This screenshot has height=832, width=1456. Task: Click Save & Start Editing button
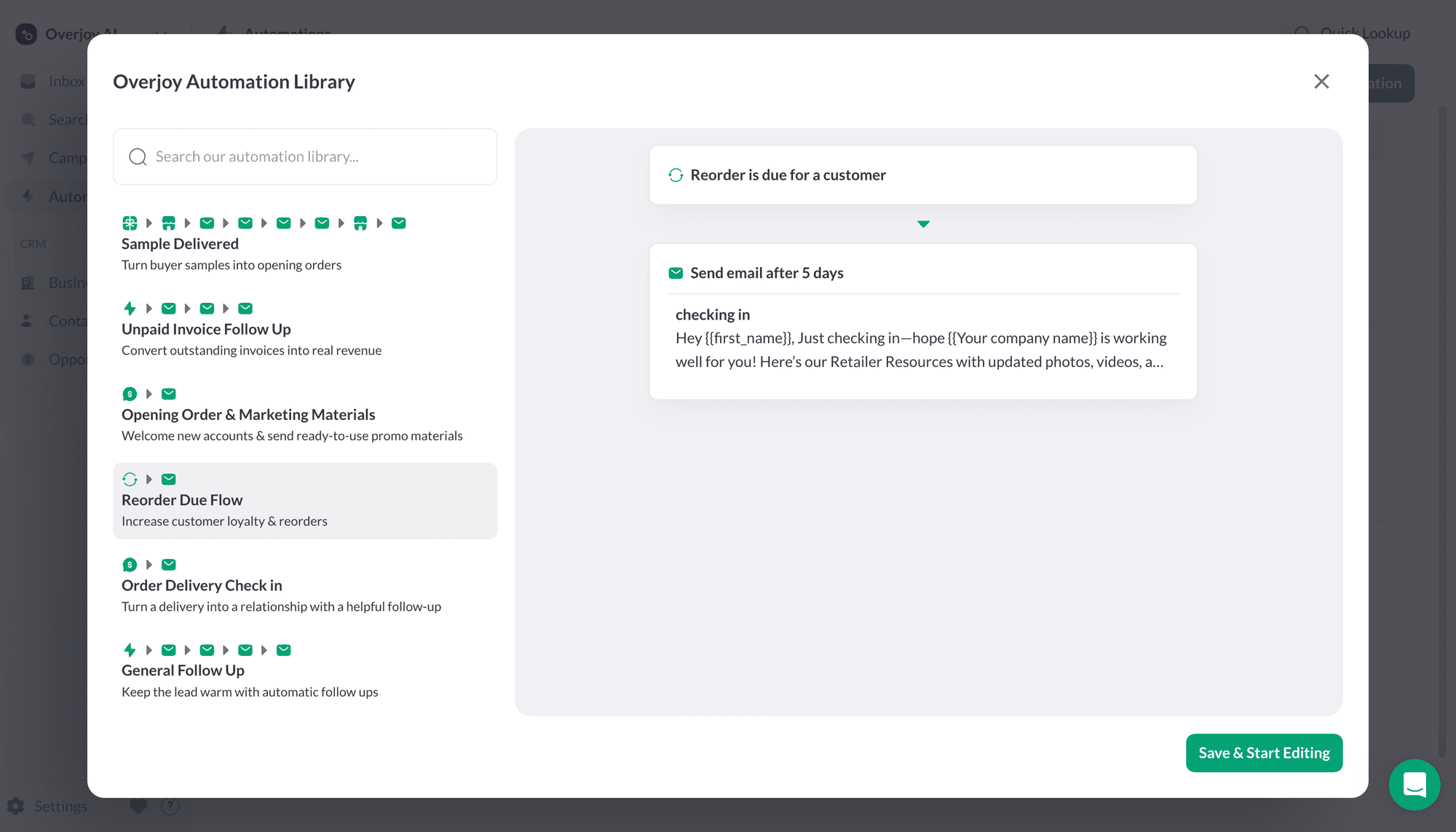coord(1264,753)
